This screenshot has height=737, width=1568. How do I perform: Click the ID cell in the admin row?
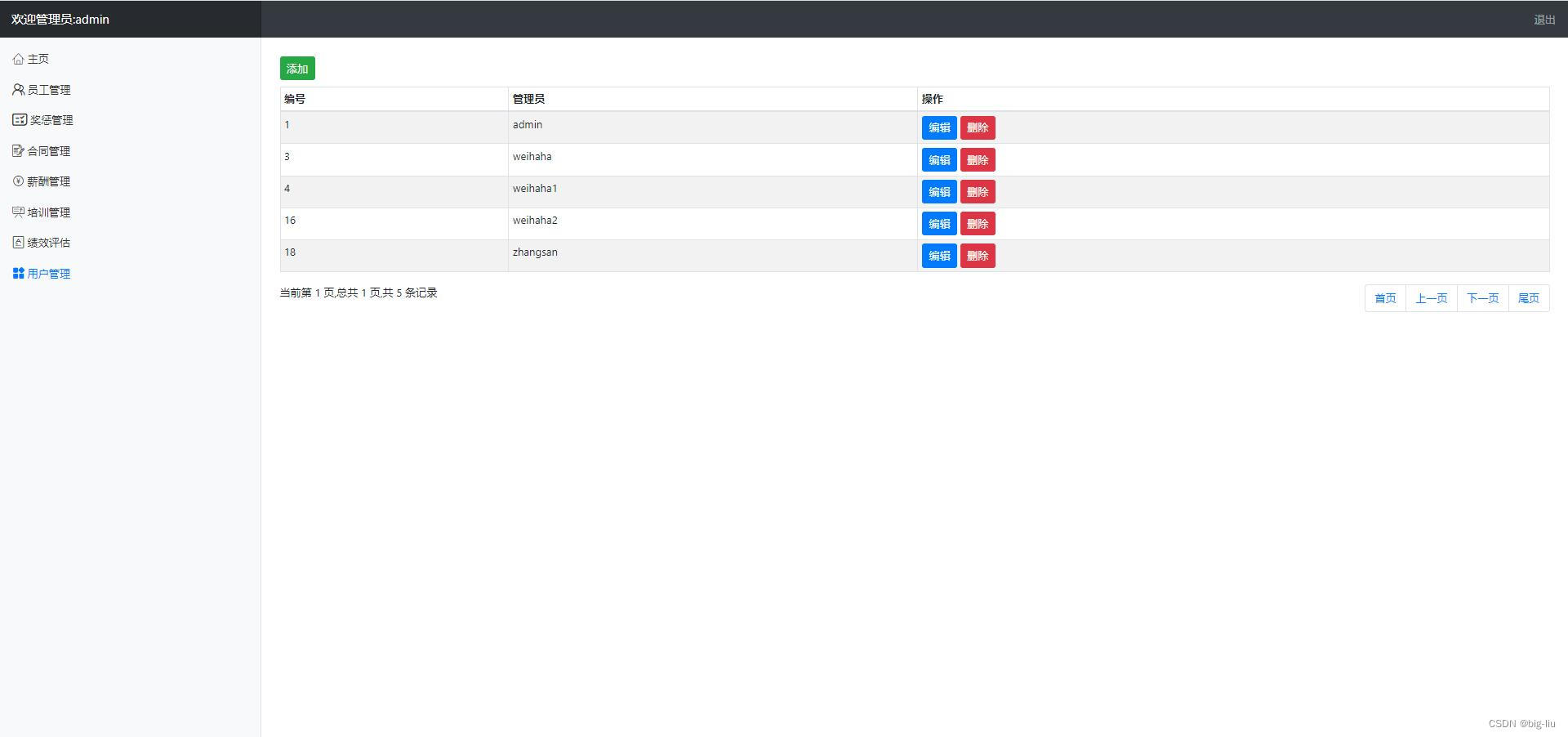[394, 127]
